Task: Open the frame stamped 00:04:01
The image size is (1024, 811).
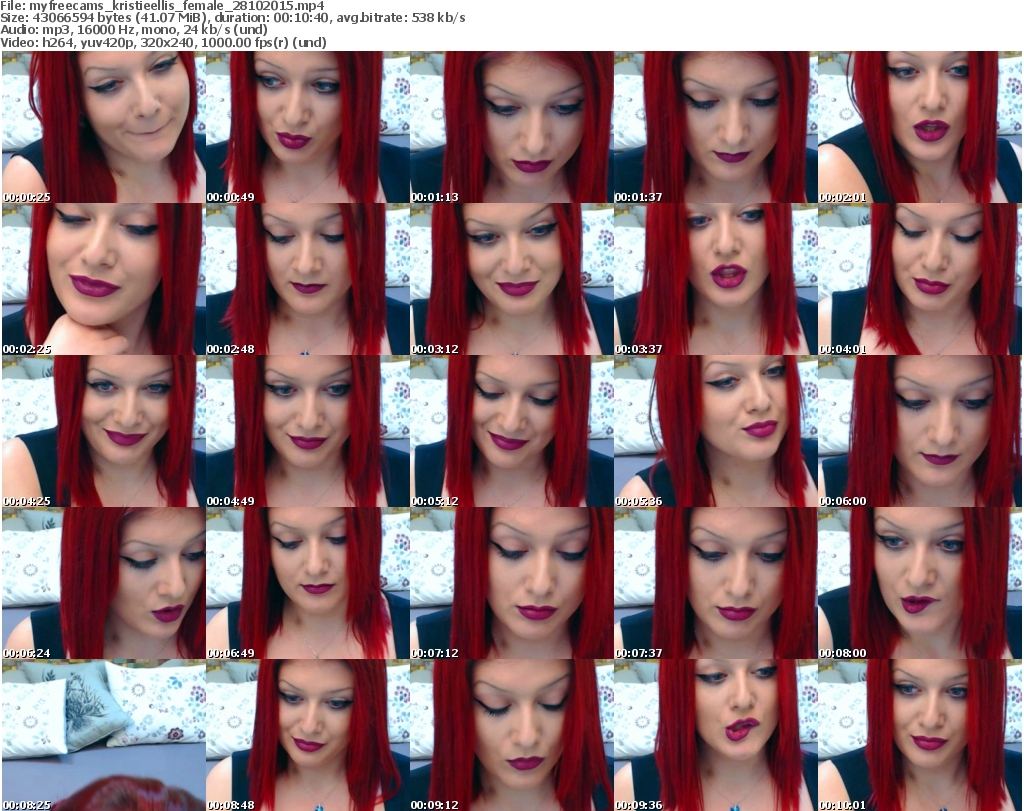Action: click(920, 279)
